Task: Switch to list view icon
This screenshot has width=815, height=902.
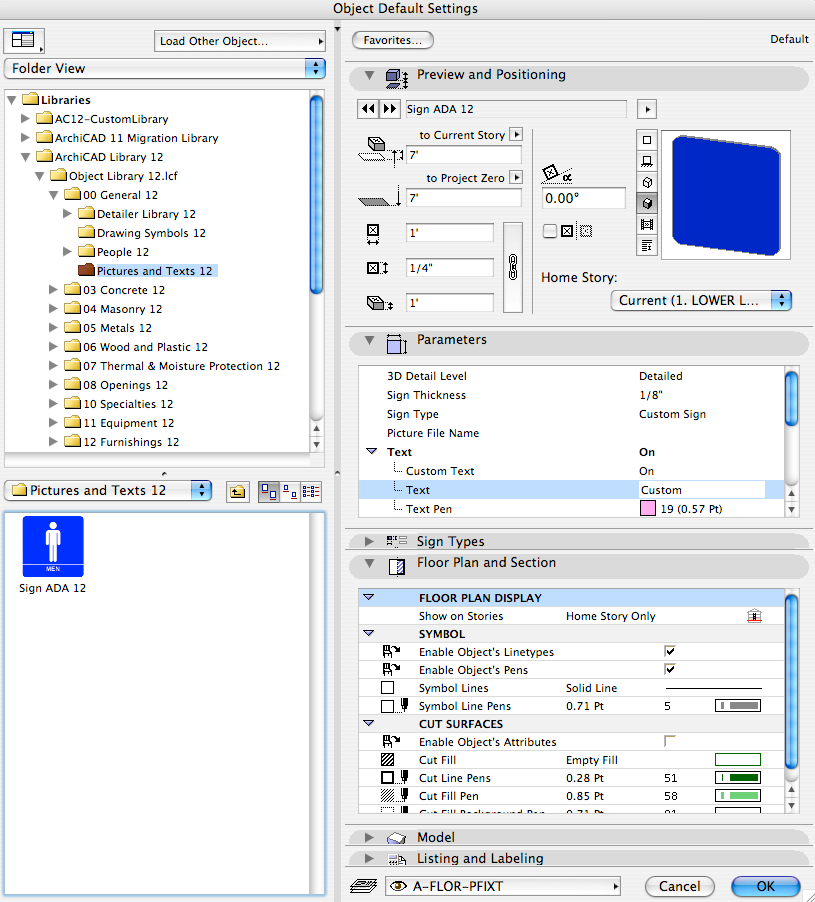Action: (x=311, y=492)
